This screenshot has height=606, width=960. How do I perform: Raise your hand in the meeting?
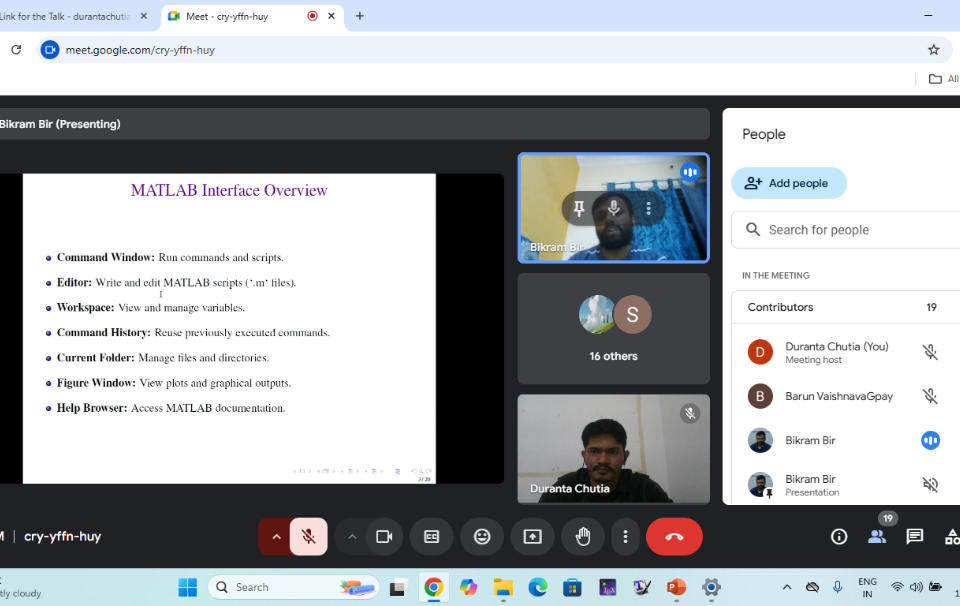(x=582, y=537)
